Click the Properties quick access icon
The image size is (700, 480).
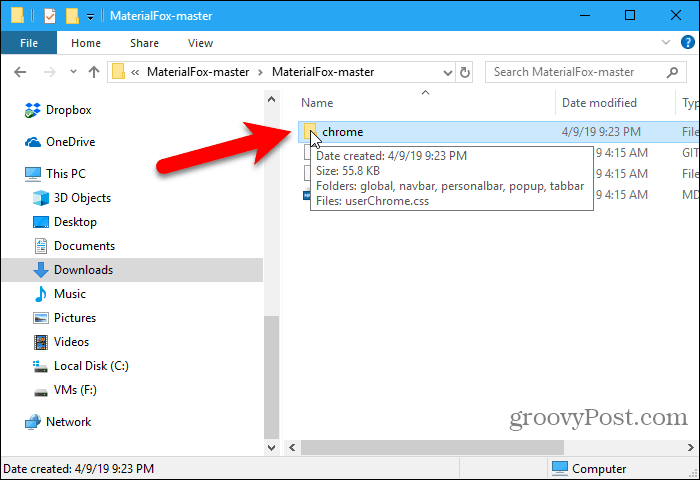[50, 16]
